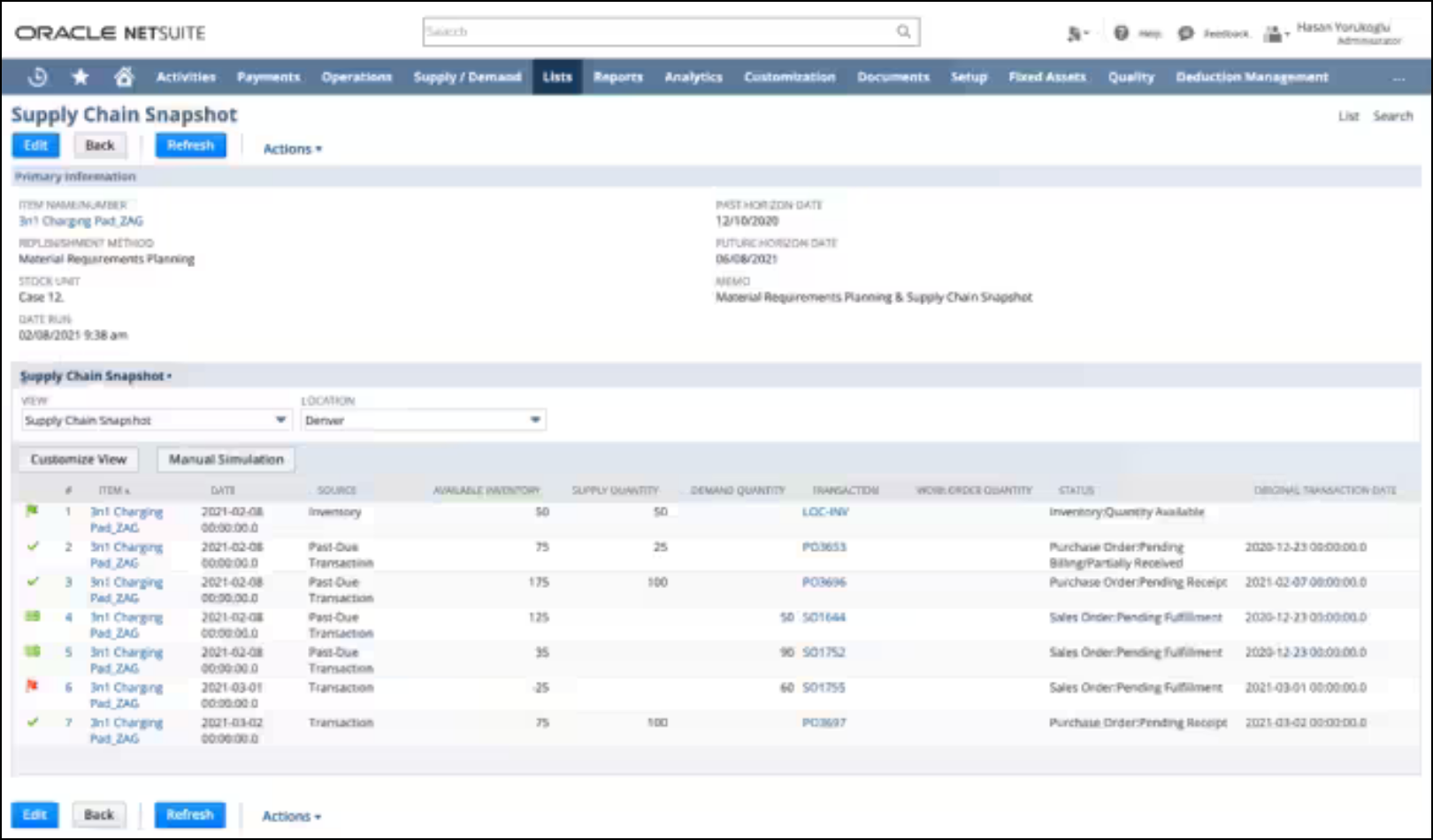Viewport: 1433px width, 840px height.
Task: Click the top Back button
Action: (100, 145)
